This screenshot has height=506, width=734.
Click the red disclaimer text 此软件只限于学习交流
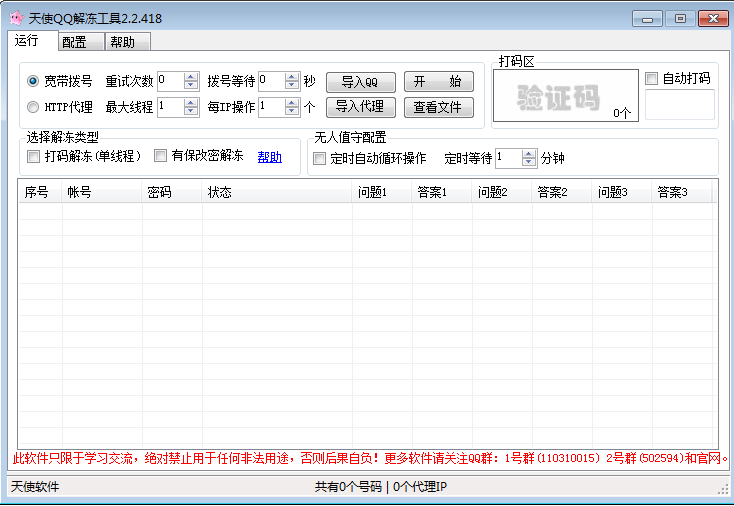[73, 458]
